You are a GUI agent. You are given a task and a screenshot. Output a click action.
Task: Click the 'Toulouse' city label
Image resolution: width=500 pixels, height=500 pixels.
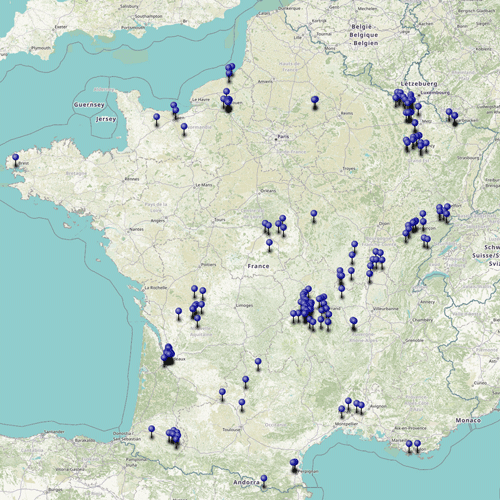231,430
